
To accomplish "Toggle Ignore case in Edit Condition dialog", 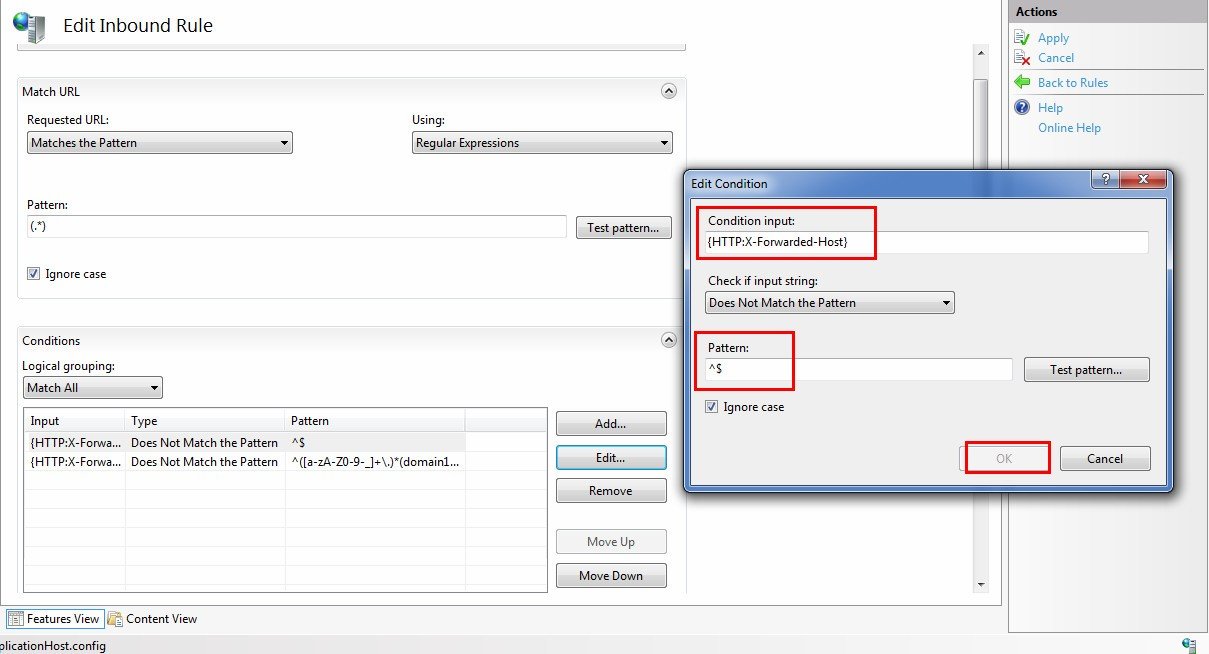I will coord(711,407).
